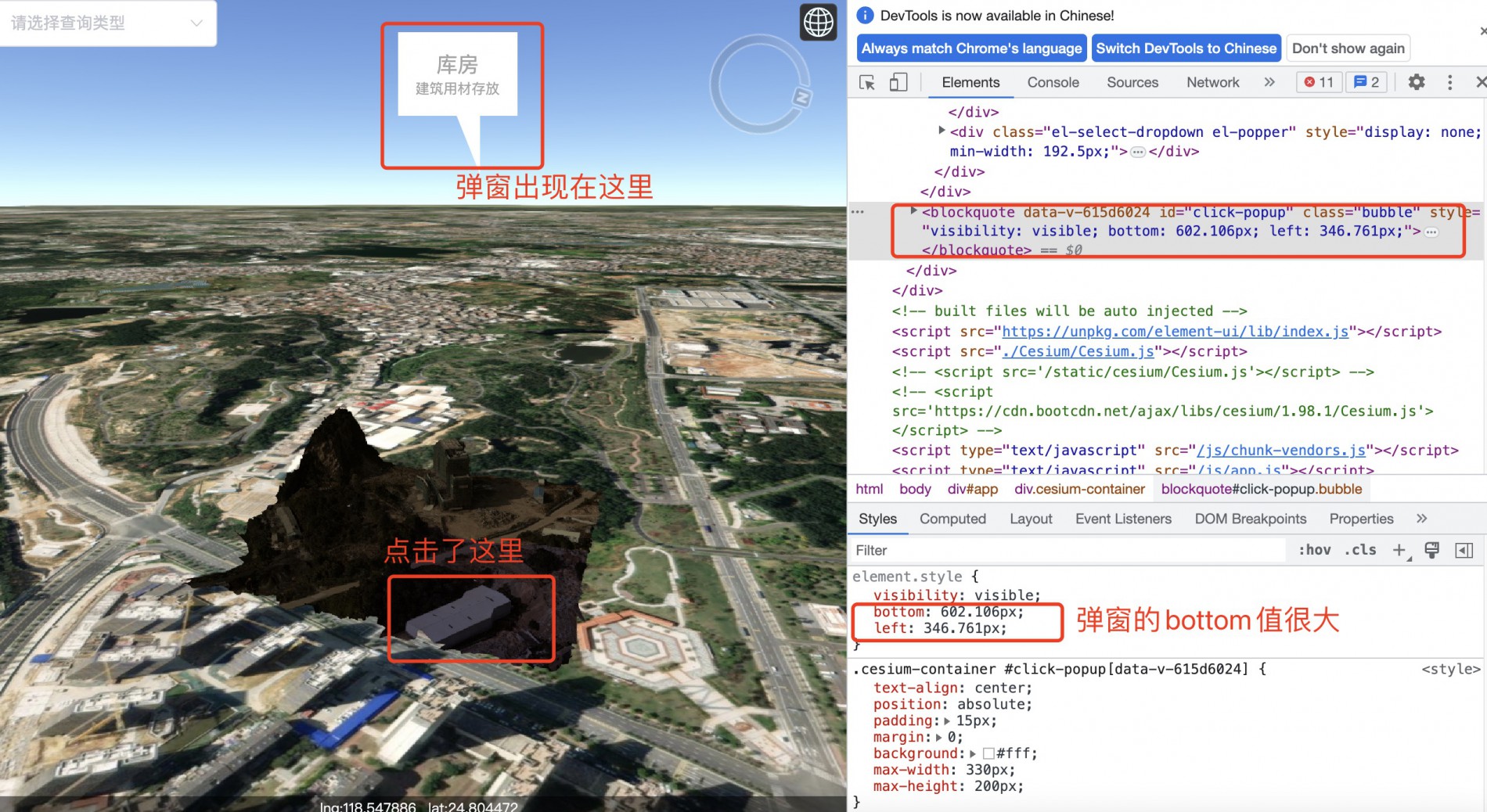This screenshot has width=1487, height=812.
Task: Select the Computed sidebar tab
Action: click(952, 519)
